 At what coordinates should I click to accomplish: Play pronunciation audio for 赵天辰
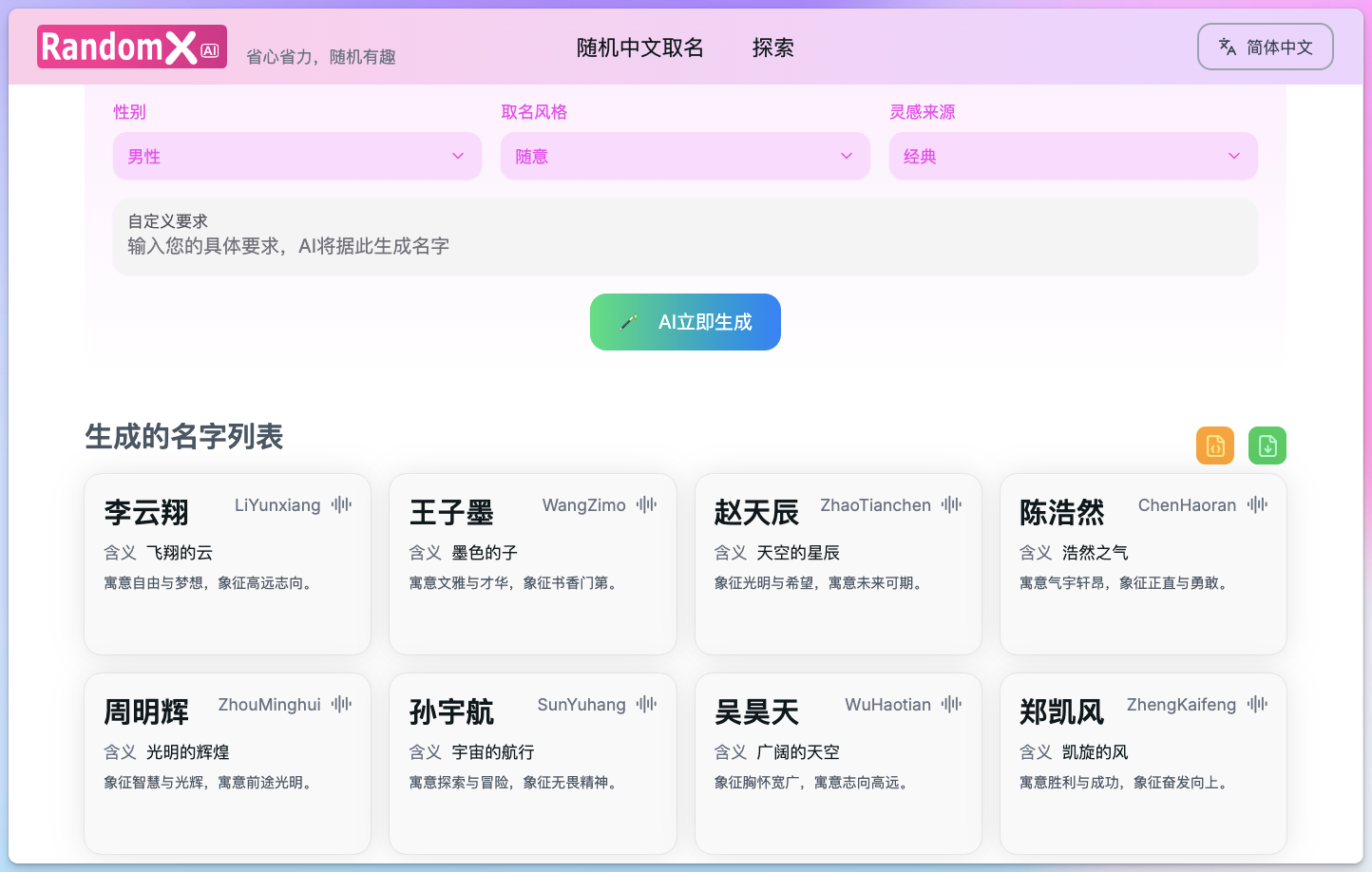point(951,504)
